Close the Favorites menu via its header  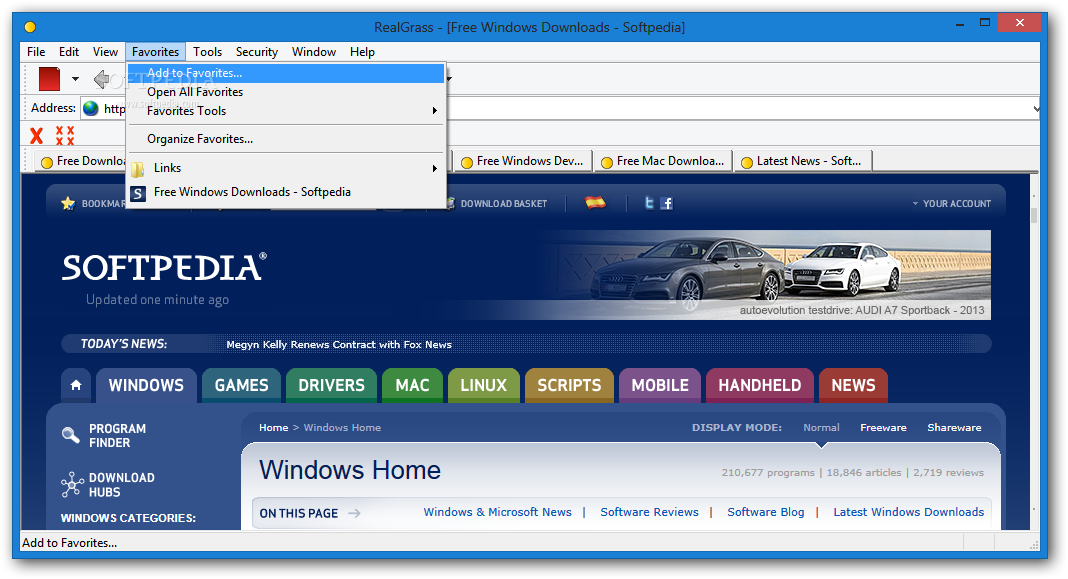coord(155,52)
